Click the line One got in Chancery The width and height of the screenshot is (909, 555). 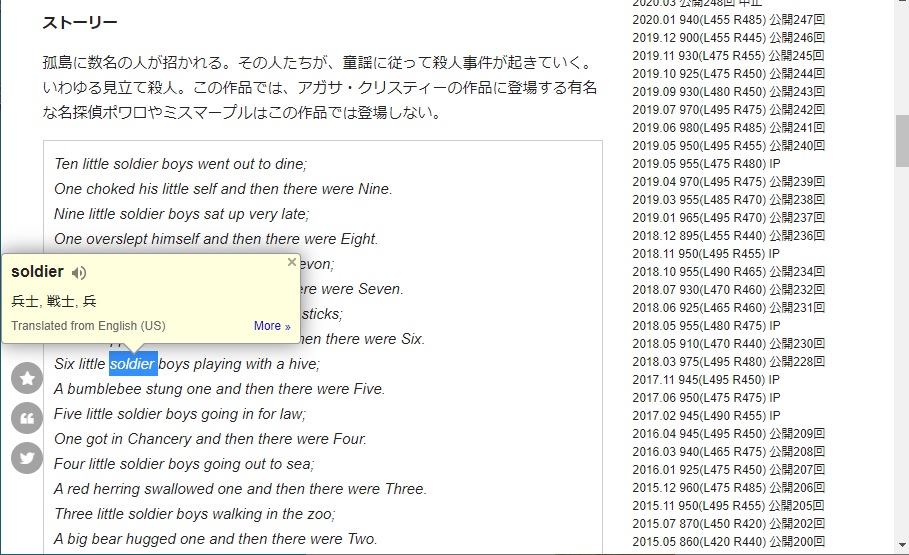coord(210,438)
